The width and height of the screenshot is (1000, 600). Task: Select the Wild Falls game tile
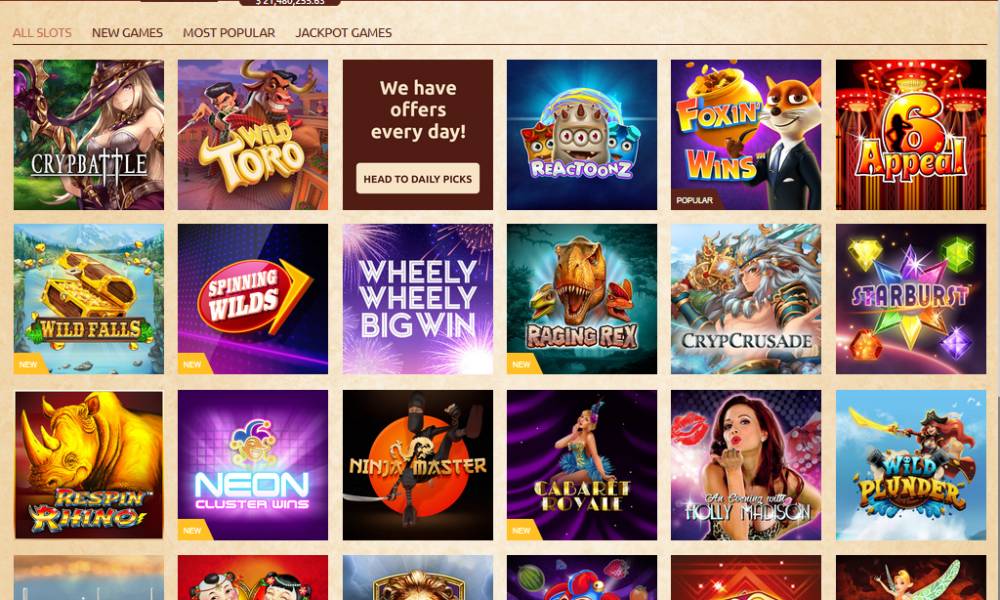pyautogui.click(x=89, y=298)
